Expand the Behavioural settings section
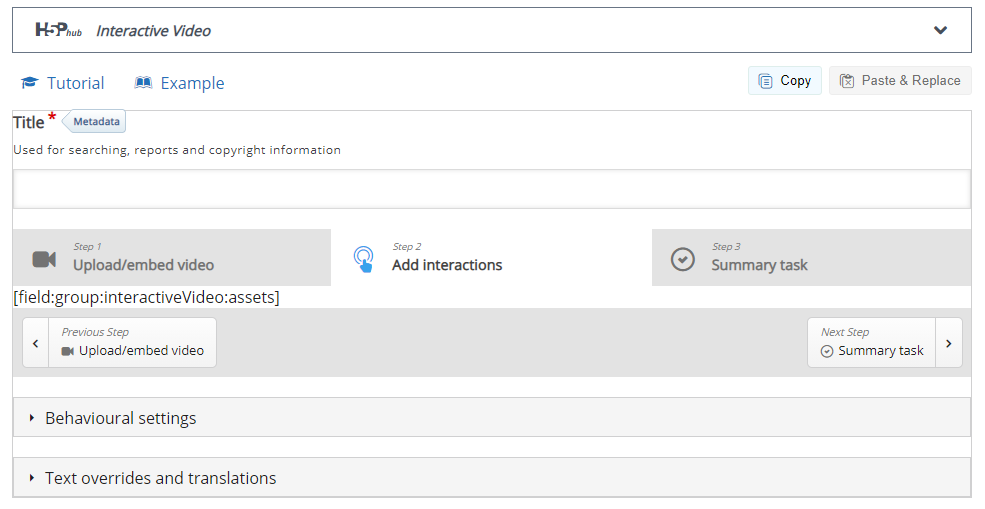Viewport: 985px width, 509px height. pyautogui.click(x=492, y=417)
